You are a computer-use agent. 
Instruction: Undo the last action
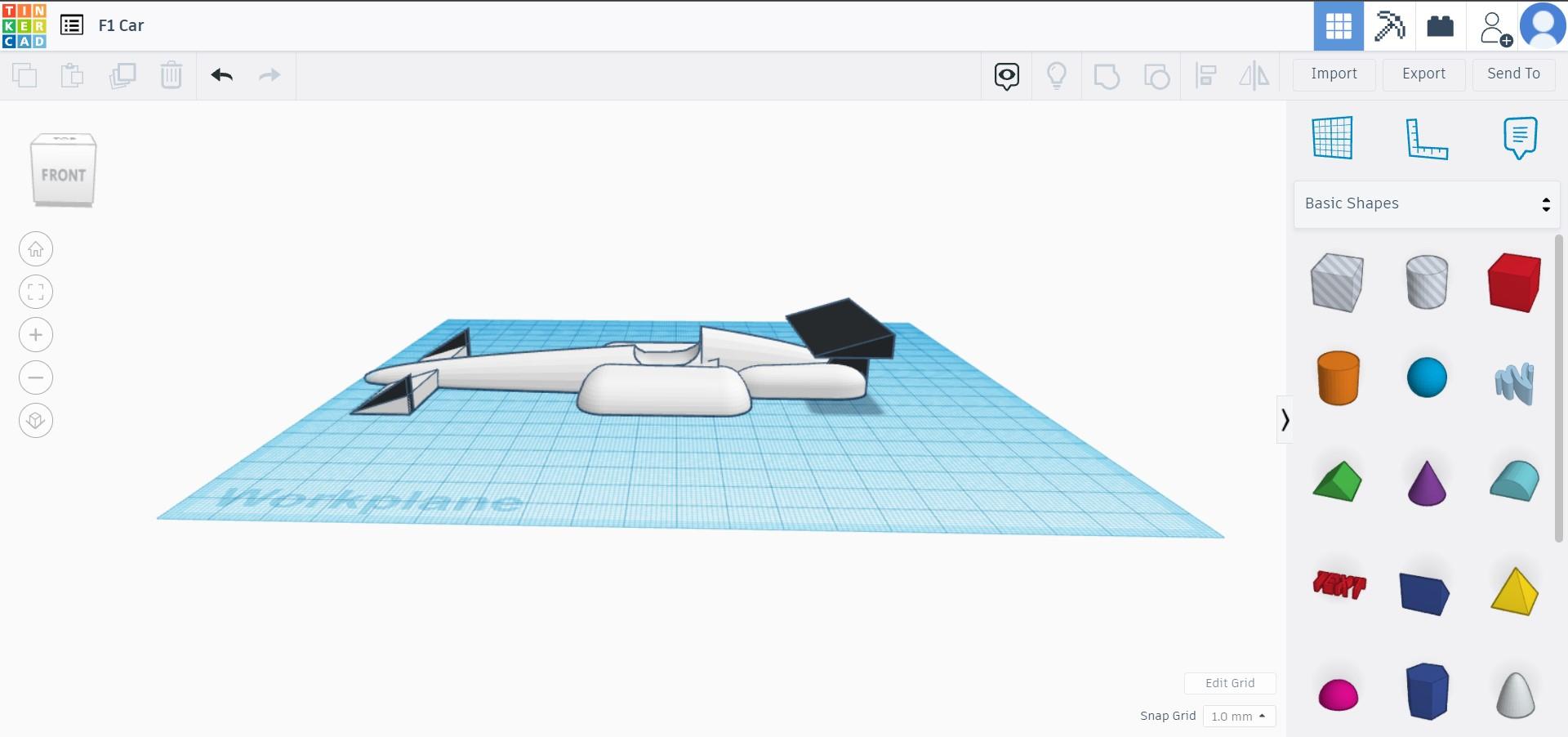pyautogui.click(x=222, y=75)
